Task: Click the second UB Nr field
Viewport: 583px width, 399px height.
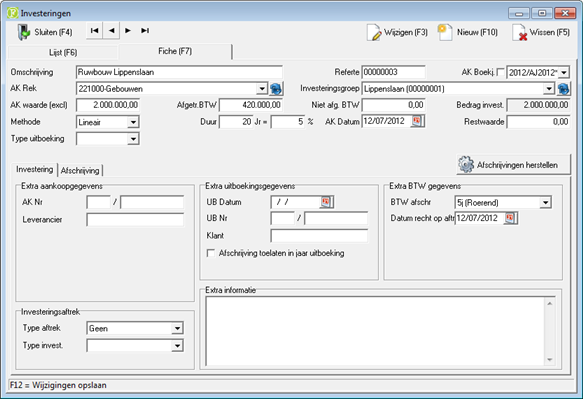Action: tap(336, 218)
